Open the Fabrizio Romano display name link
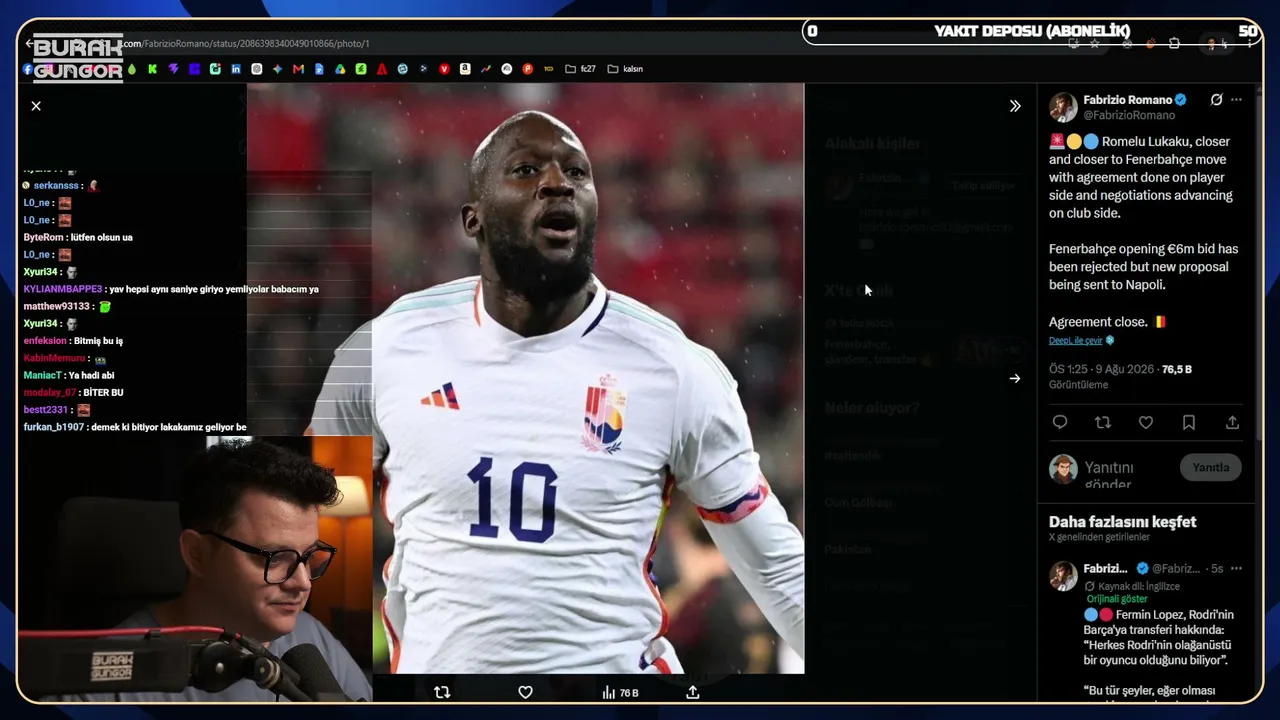Viewport: 1280px width, 720px height. [1127, 100]
